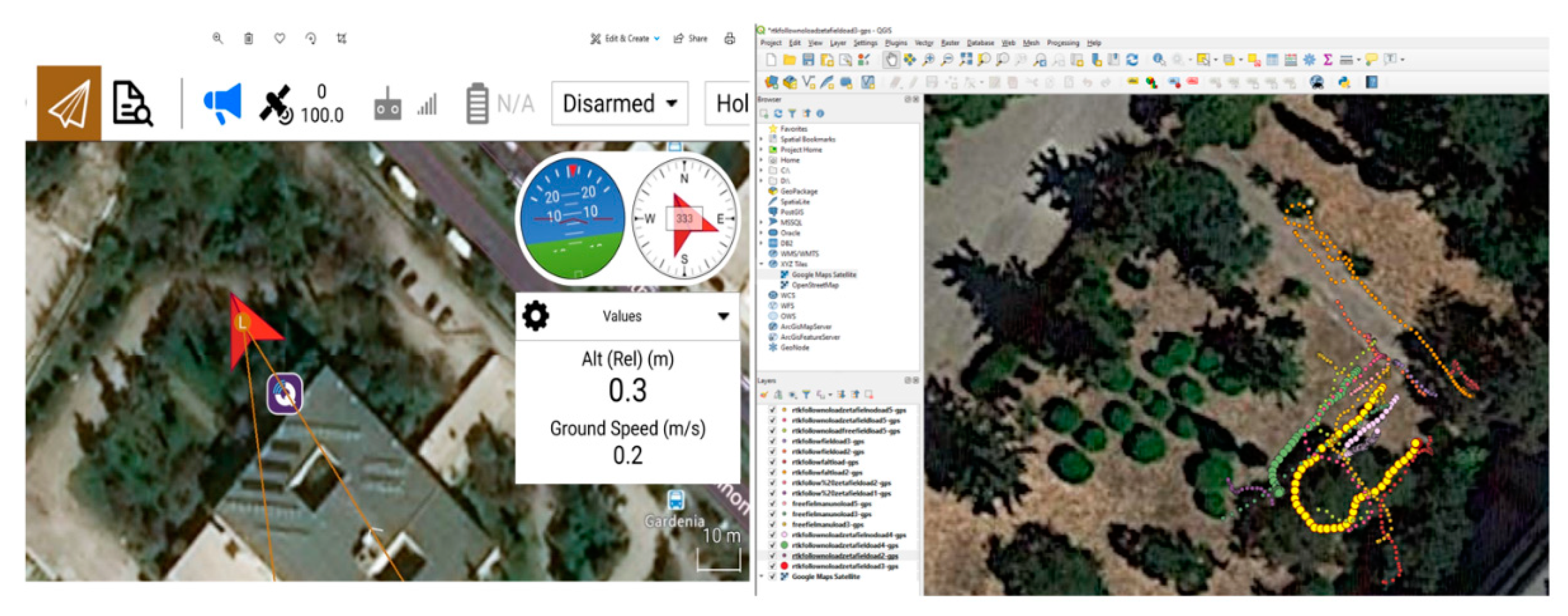Screen dimensions: 1568x616
Task: Open the Identify Features tool
Action: click(x=1158, y=60)
